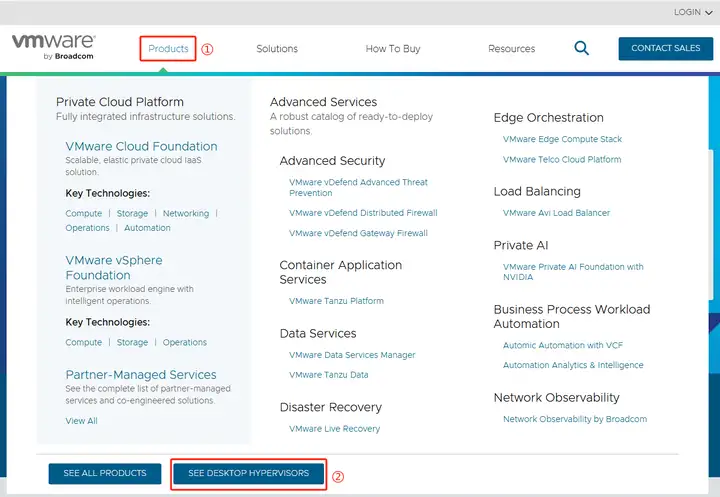Open Automation Analytics & Intelligence link

click(x=573, y=365)
